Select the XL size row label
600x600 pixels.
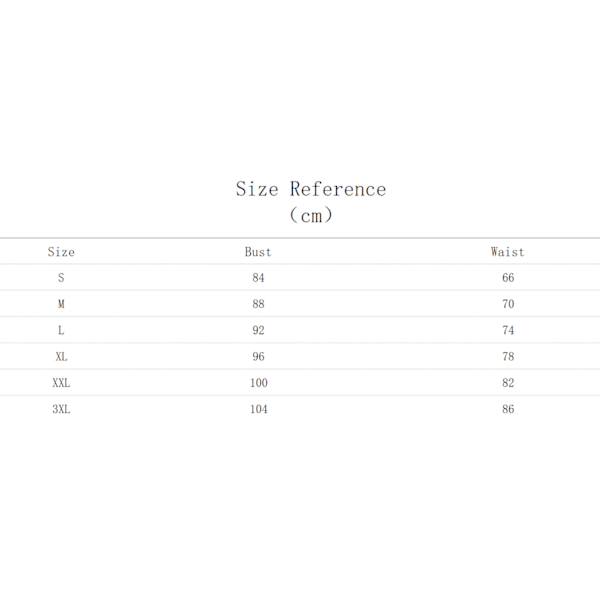pos(61,357)
